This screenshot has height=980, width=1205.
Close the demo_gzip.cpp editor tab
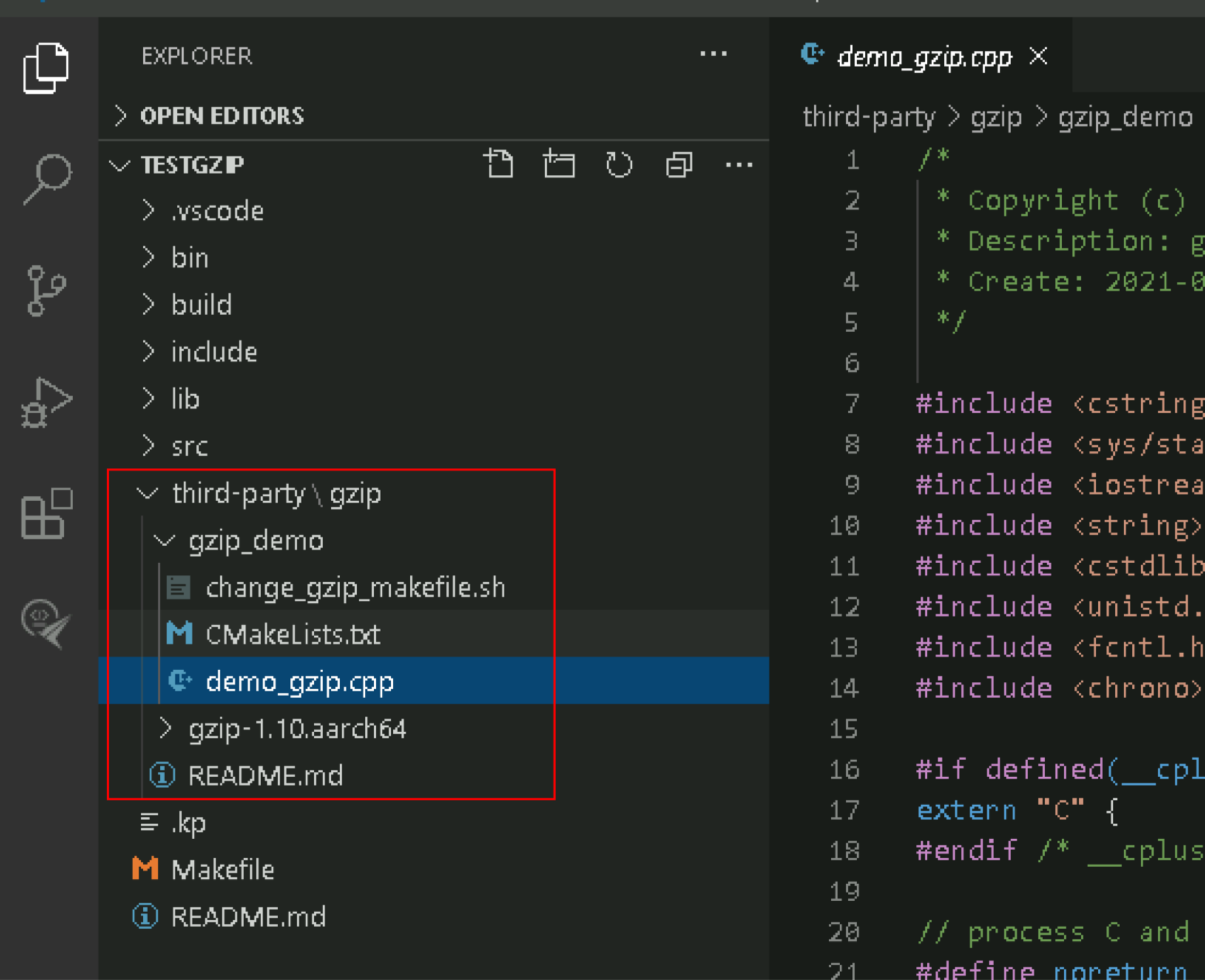pos(1039,56)
